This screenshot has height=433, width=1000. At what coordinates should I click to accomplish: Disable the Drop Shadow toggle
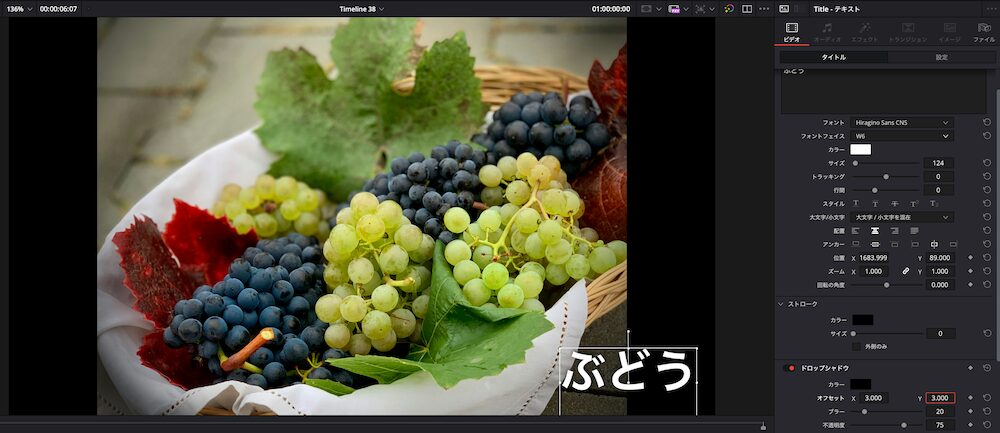790,368
